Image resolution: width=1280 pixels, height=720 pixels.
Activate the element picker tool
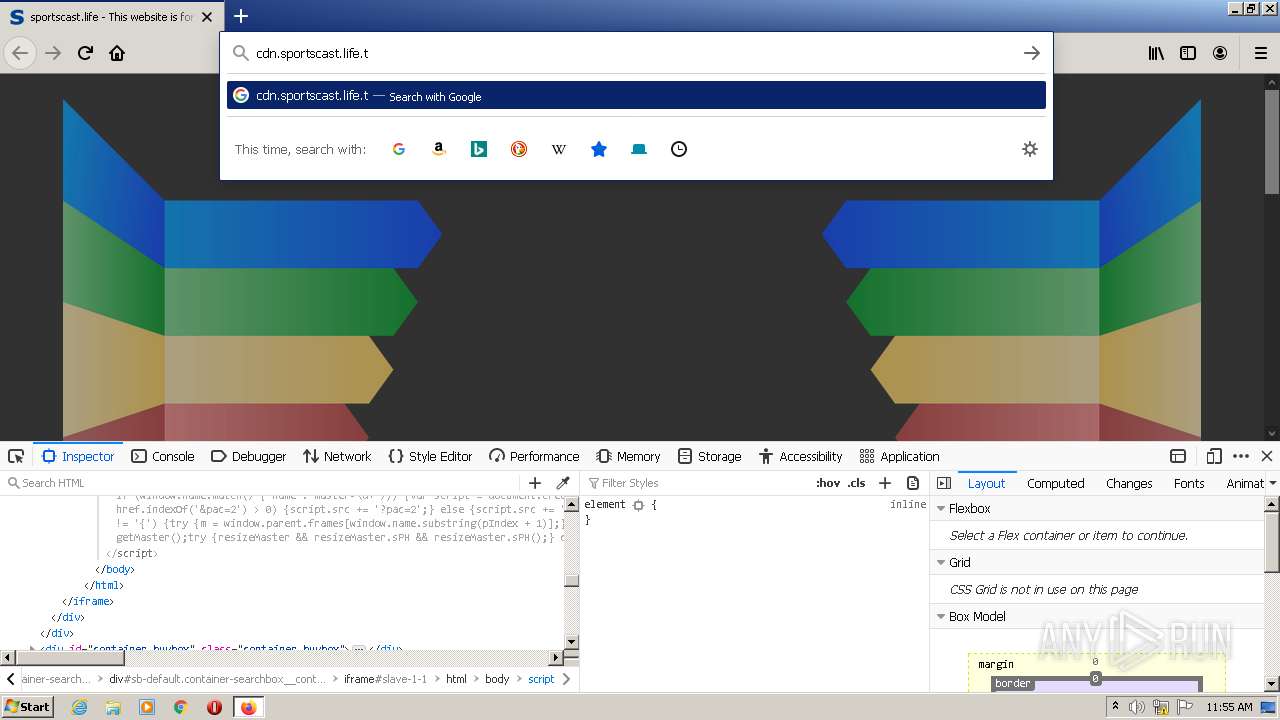pyautogui.click(x=16, y=456)
